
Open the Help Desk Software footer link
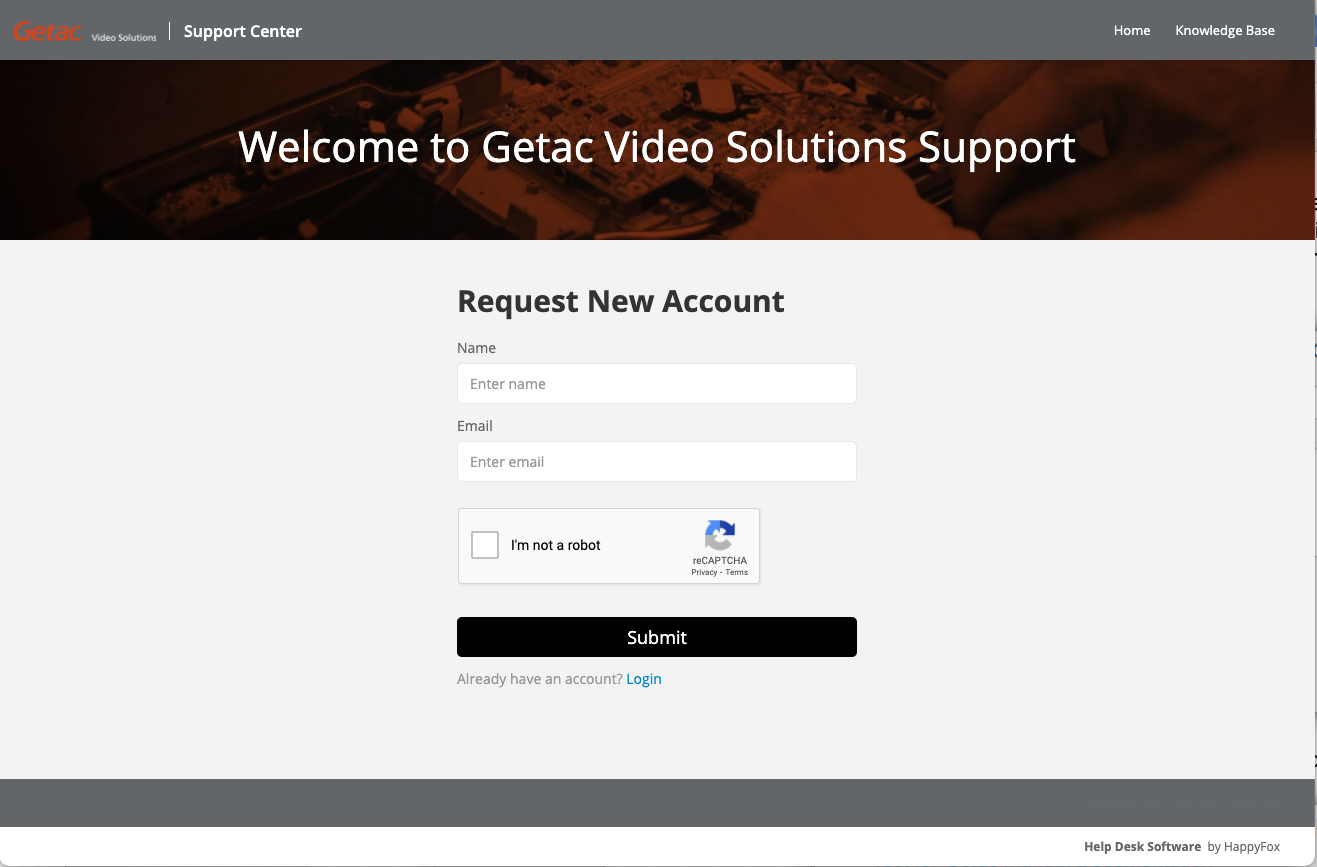(1142, 847)
